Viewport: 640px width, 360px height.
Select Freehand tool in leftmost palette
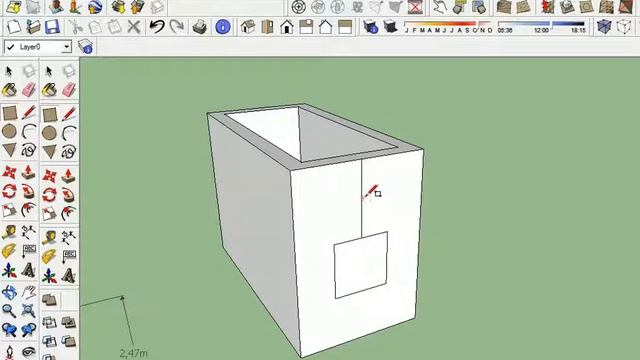[x=29, y=150]
